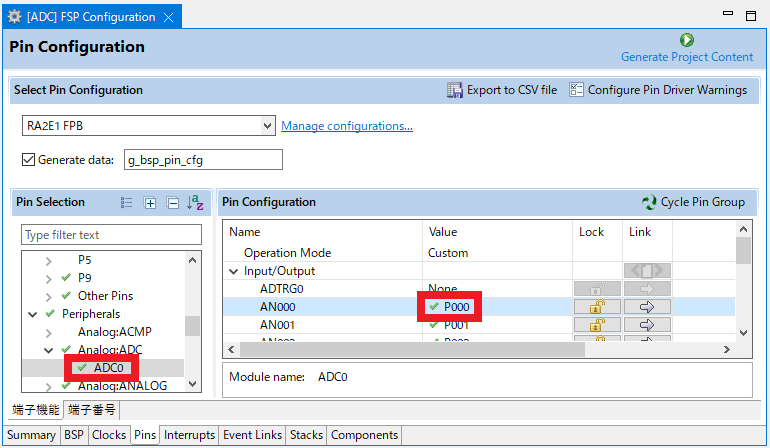Select the Other Pins tree label
This screenshot has width=770, height=448.
[x=105, y=296]
